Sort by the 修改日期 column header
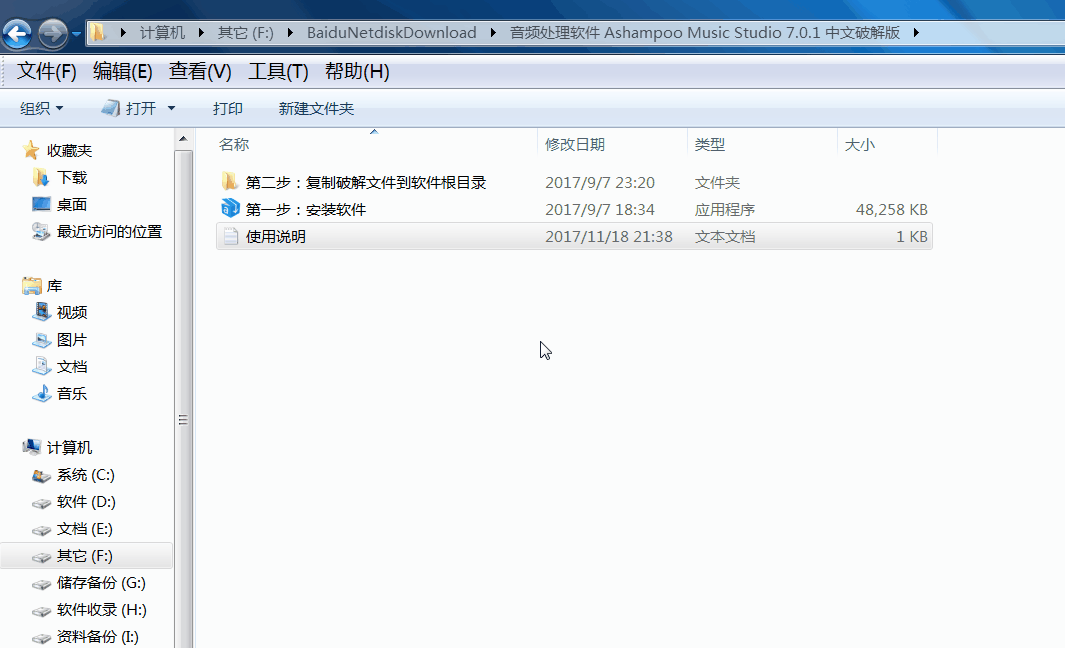This screenshot has width=1065, height=648. click(575, 145)
